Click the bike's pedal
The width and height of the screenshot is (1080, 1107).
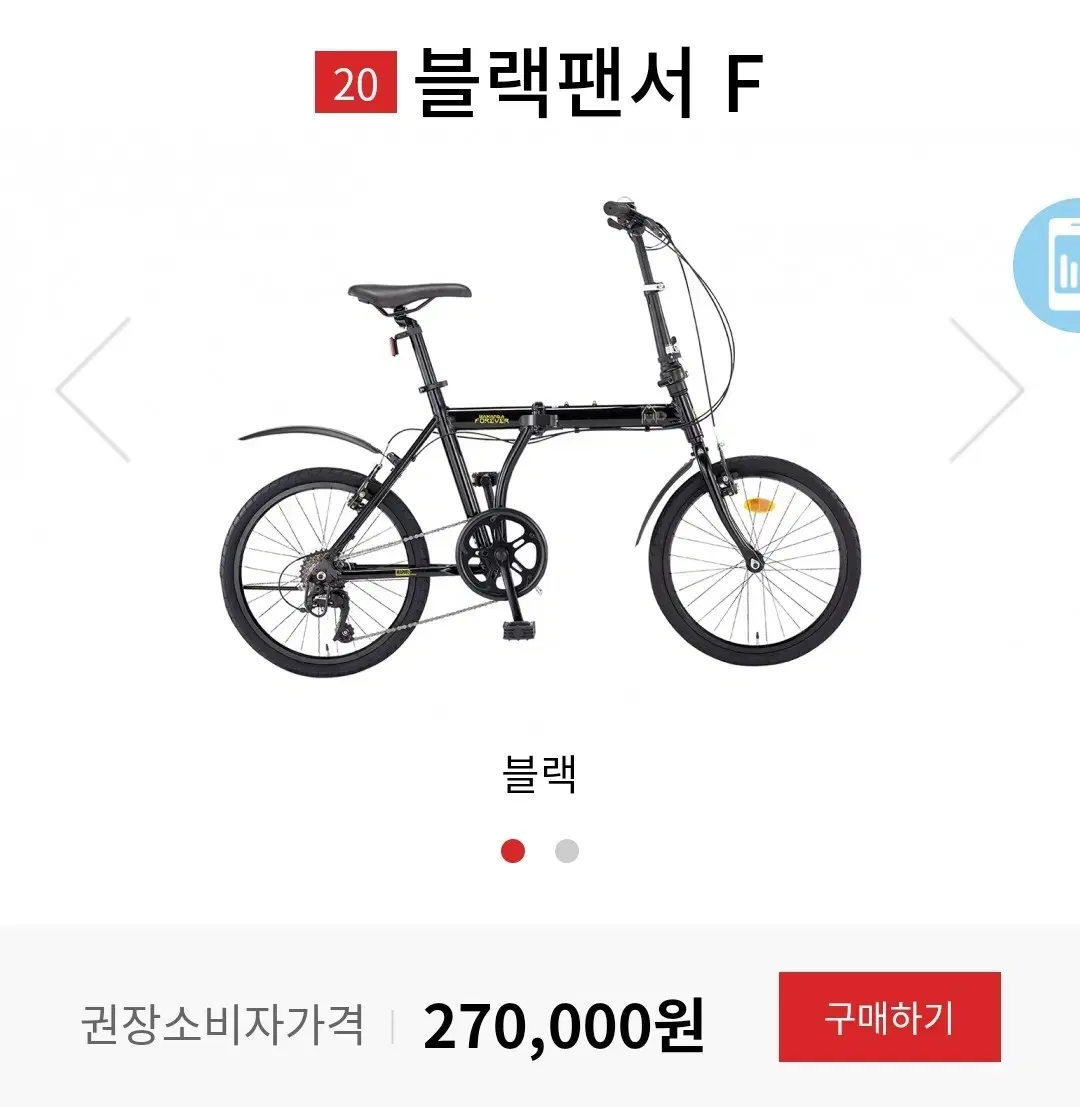(520, 629)
